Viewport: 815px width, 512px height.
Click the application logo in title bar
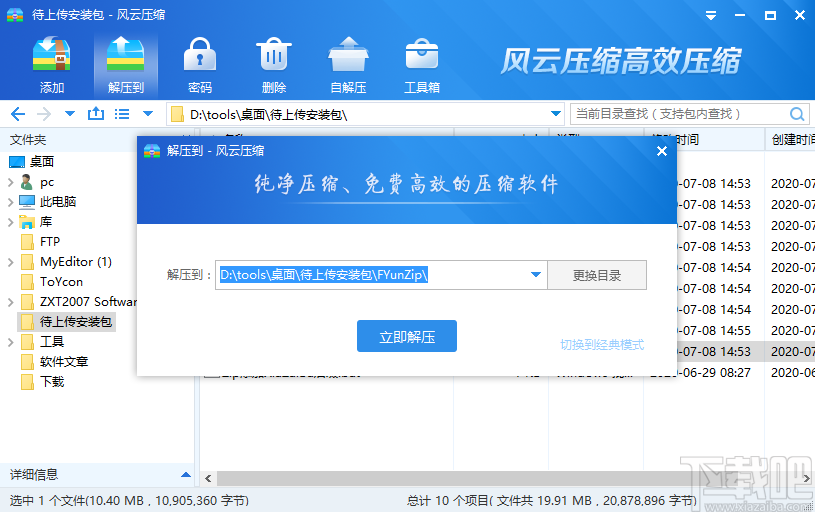tap(15, 15)
